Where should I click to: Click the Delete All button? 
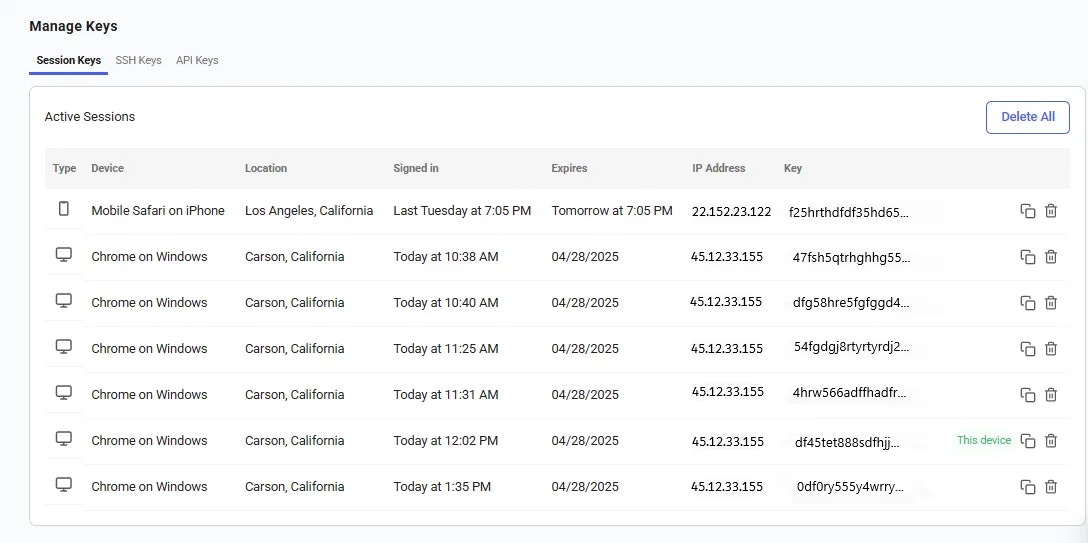(1028, 117)
